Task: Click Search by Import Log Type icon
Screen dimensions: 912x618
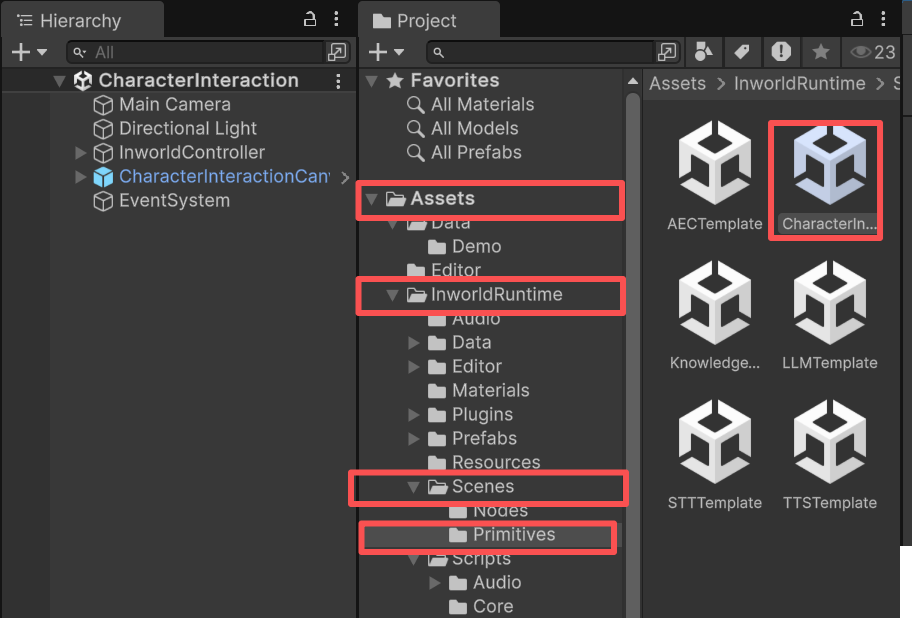Action: pos(781,52)
